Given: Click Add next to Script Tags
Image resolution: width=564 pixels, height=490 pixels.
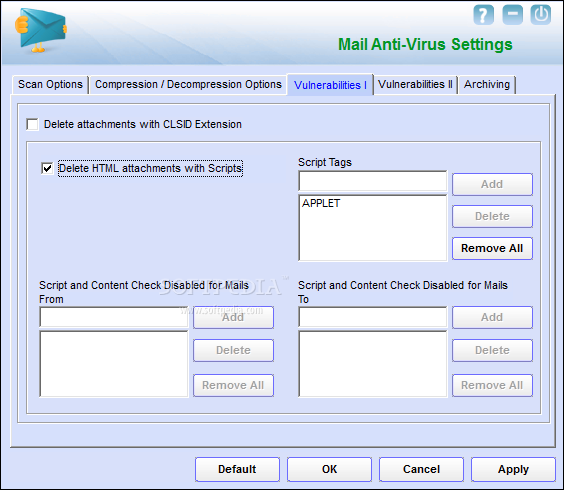Looking at the screenshot, I should pyautogui.click(x=492, y=184).
